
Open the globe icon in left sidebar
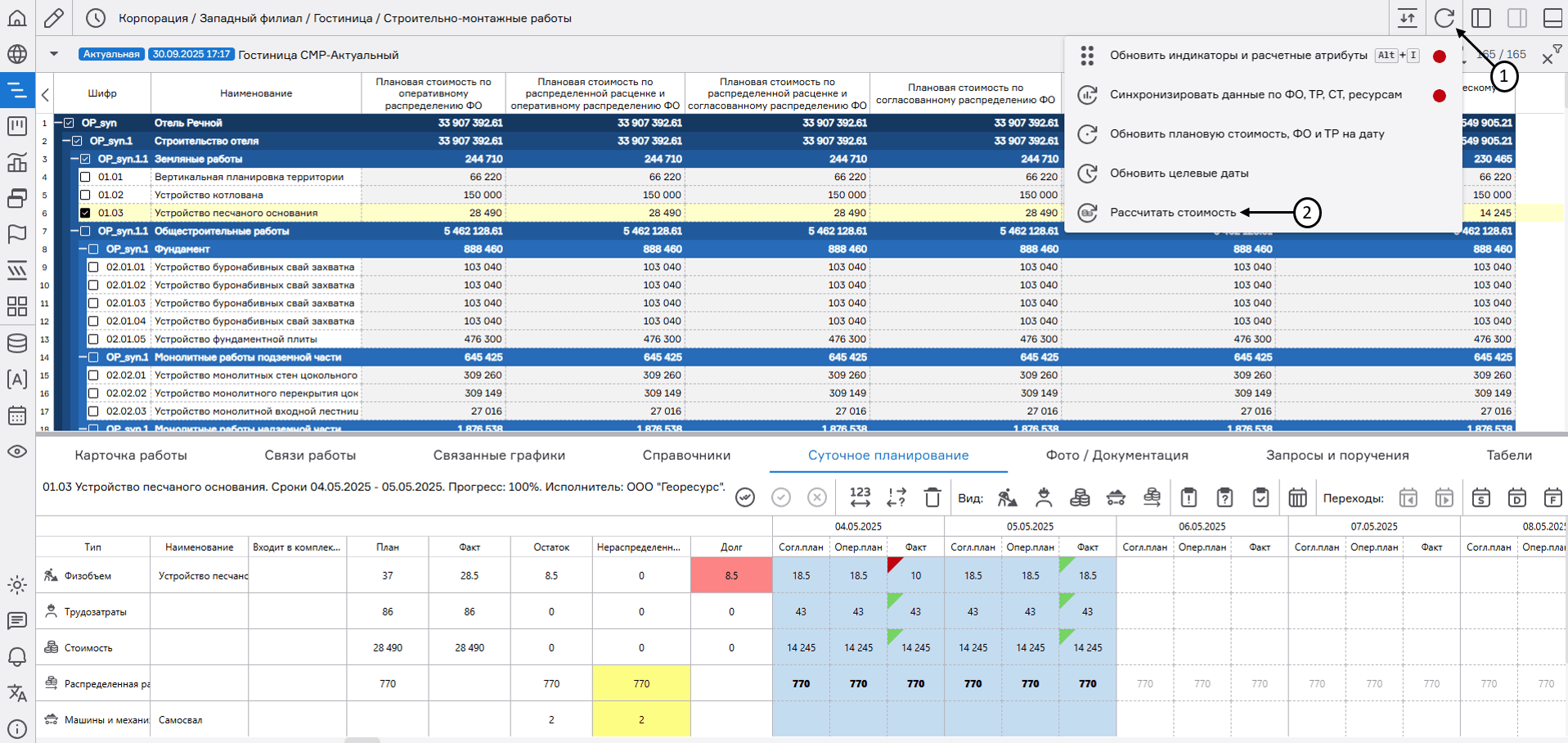(x=17, y=54)
